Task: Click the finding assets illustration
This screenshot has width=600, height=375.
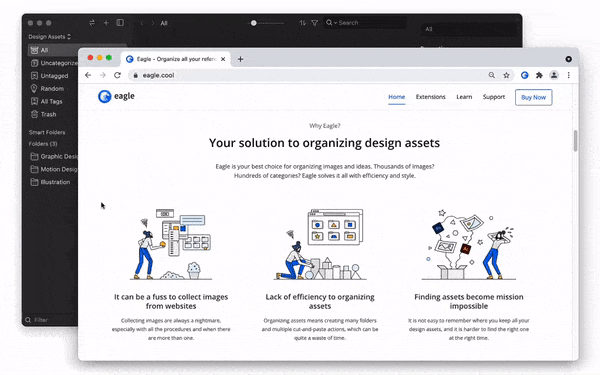Action: [x=469, y=244]
